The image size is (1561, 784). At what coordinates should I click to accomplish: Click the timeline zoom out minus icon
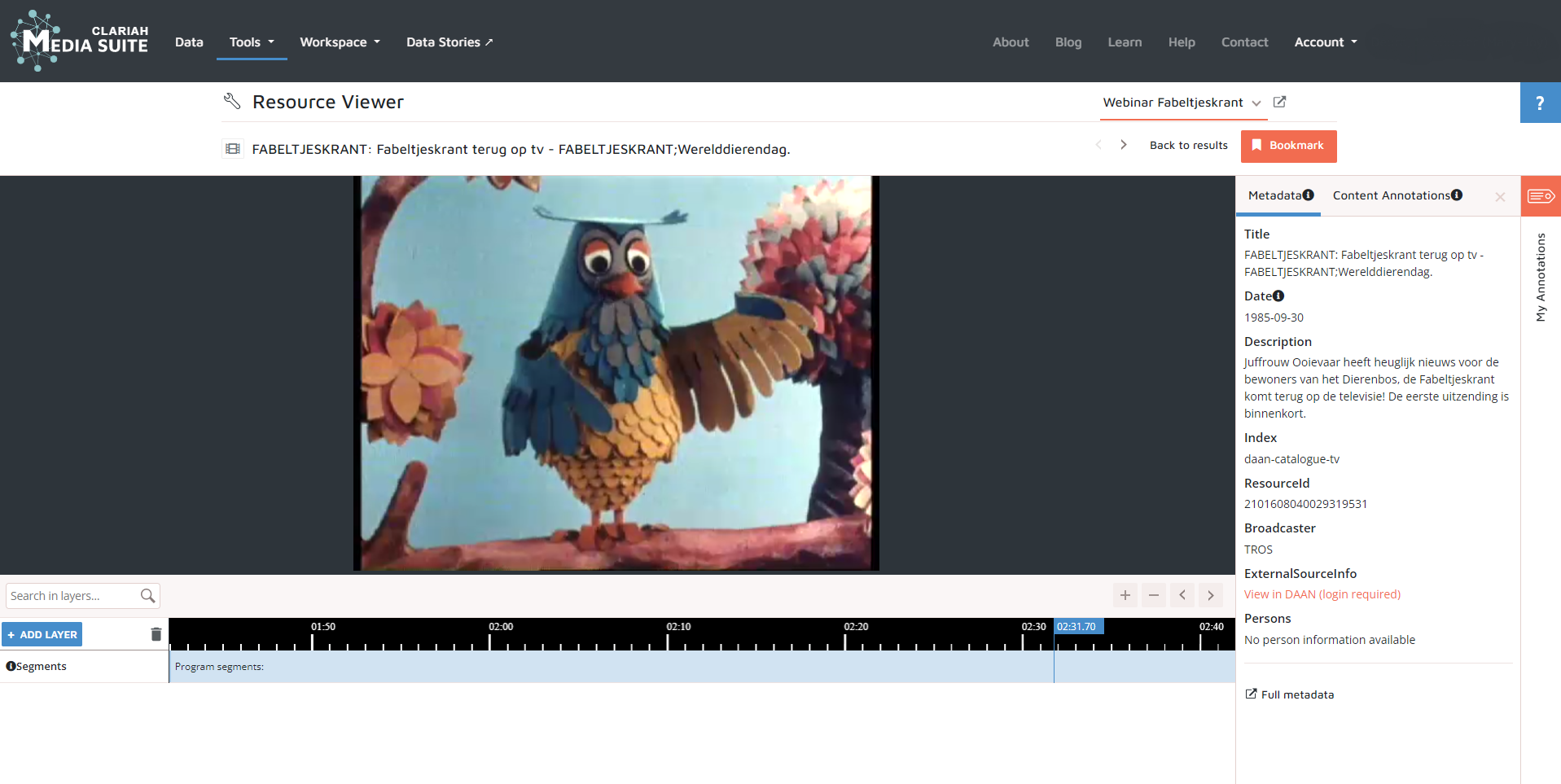coord(1153,595)
